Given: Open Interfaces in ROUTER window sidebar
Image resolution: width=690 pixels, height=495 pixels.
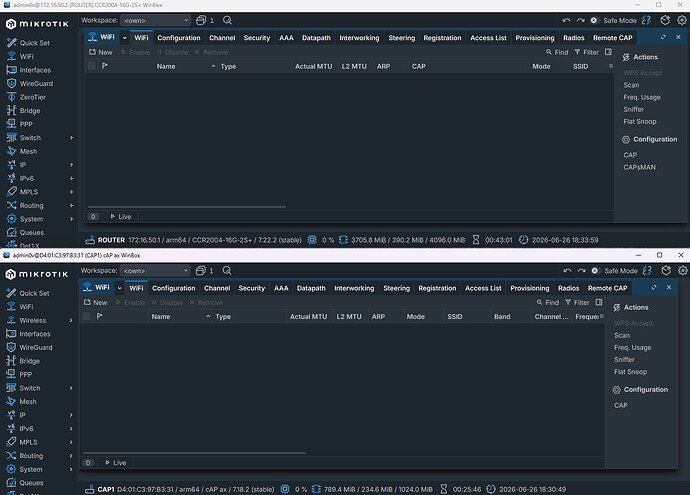Looking at the screenshot, I should [29, 70].
